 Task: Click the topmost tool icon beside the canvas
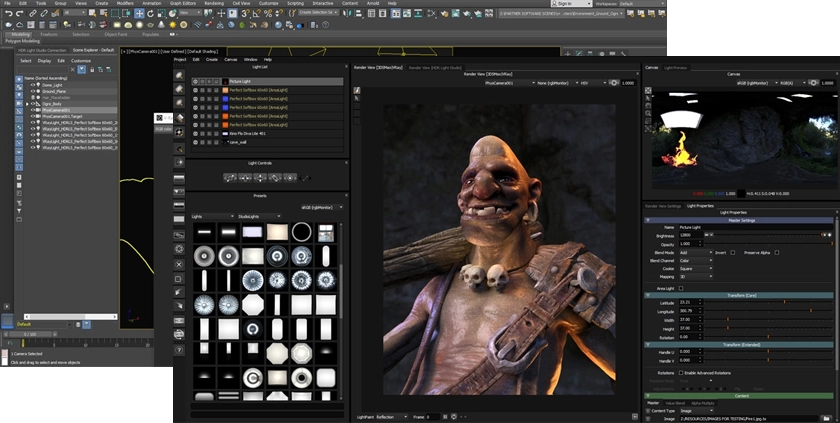(648, 90)
